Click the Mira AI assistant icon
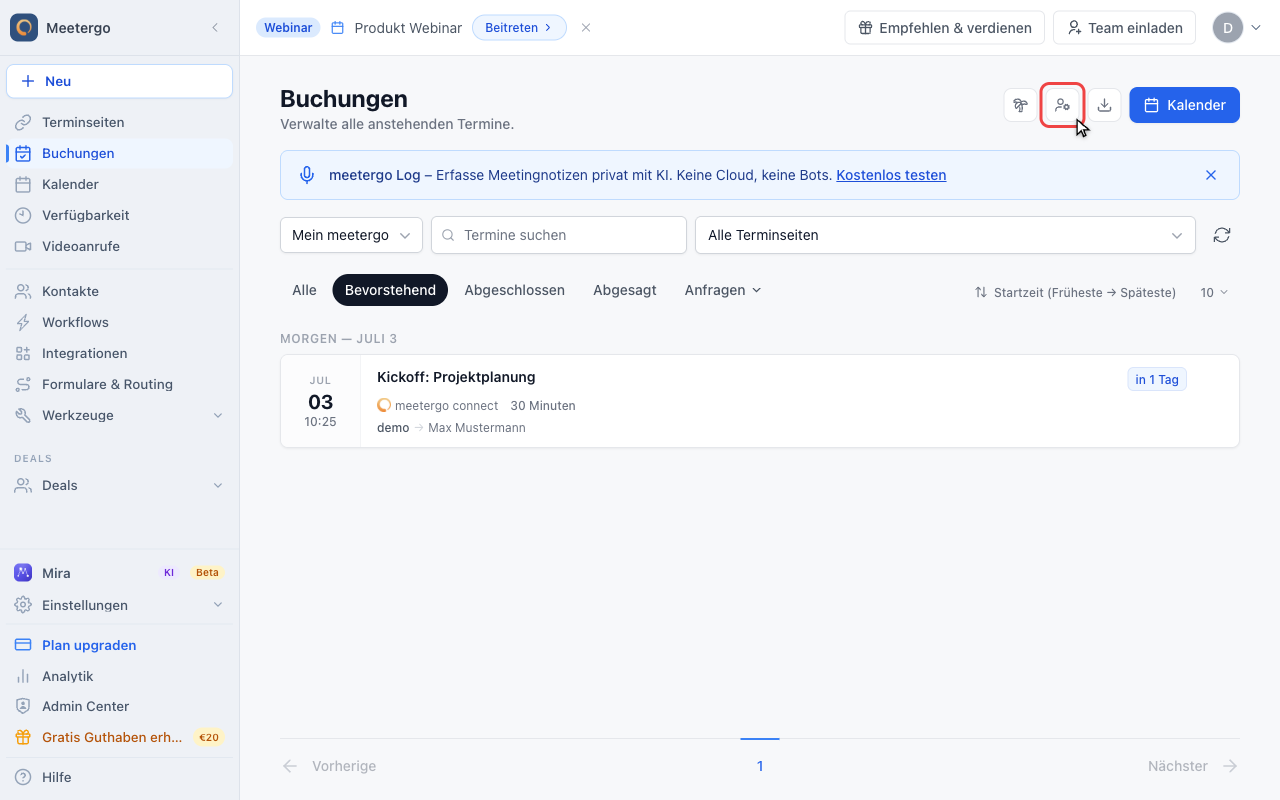This screenshot has width=1280, height=800. click(23, 573)
